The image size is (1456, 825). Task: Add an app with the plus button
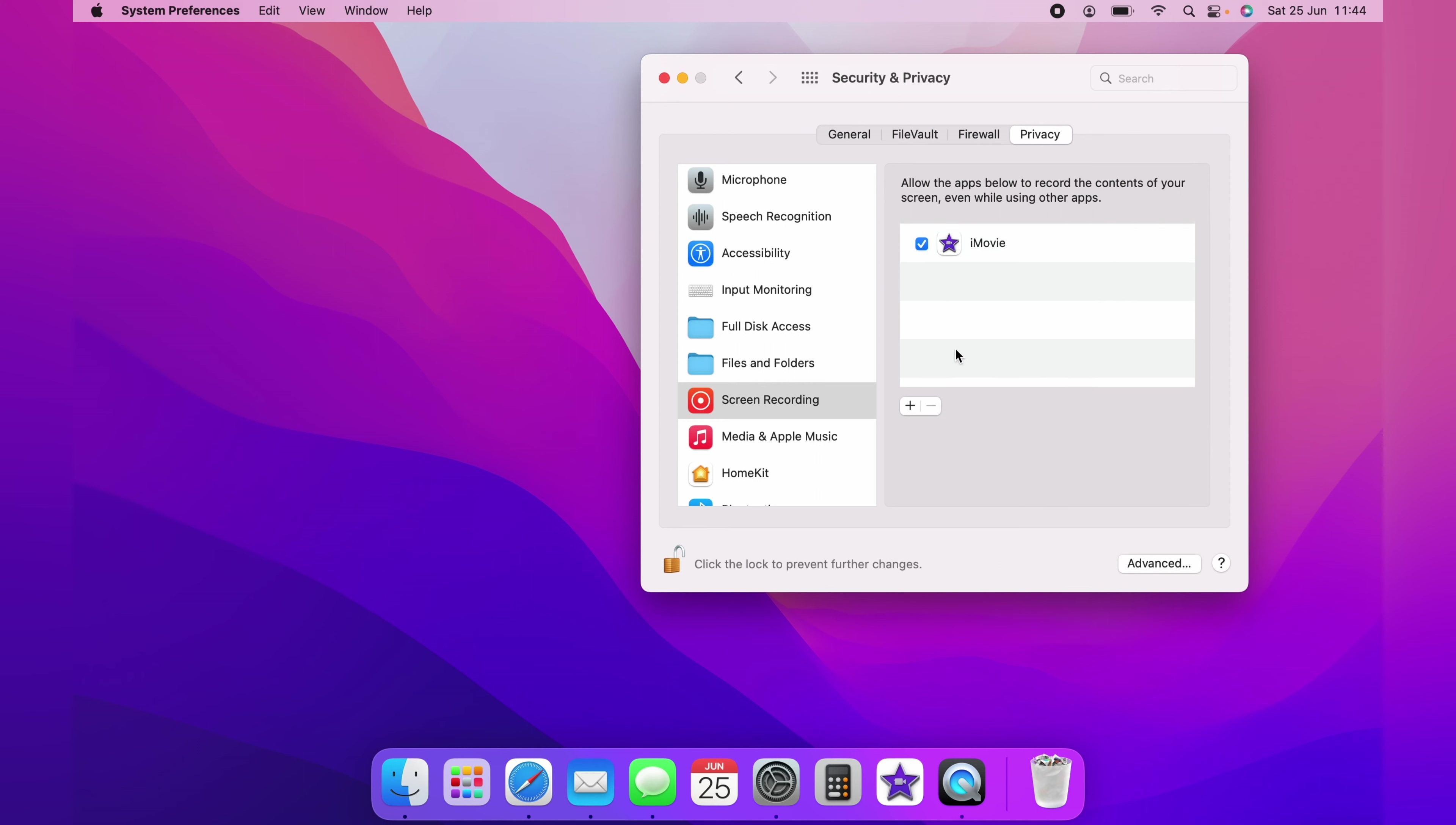pos(910,406)
